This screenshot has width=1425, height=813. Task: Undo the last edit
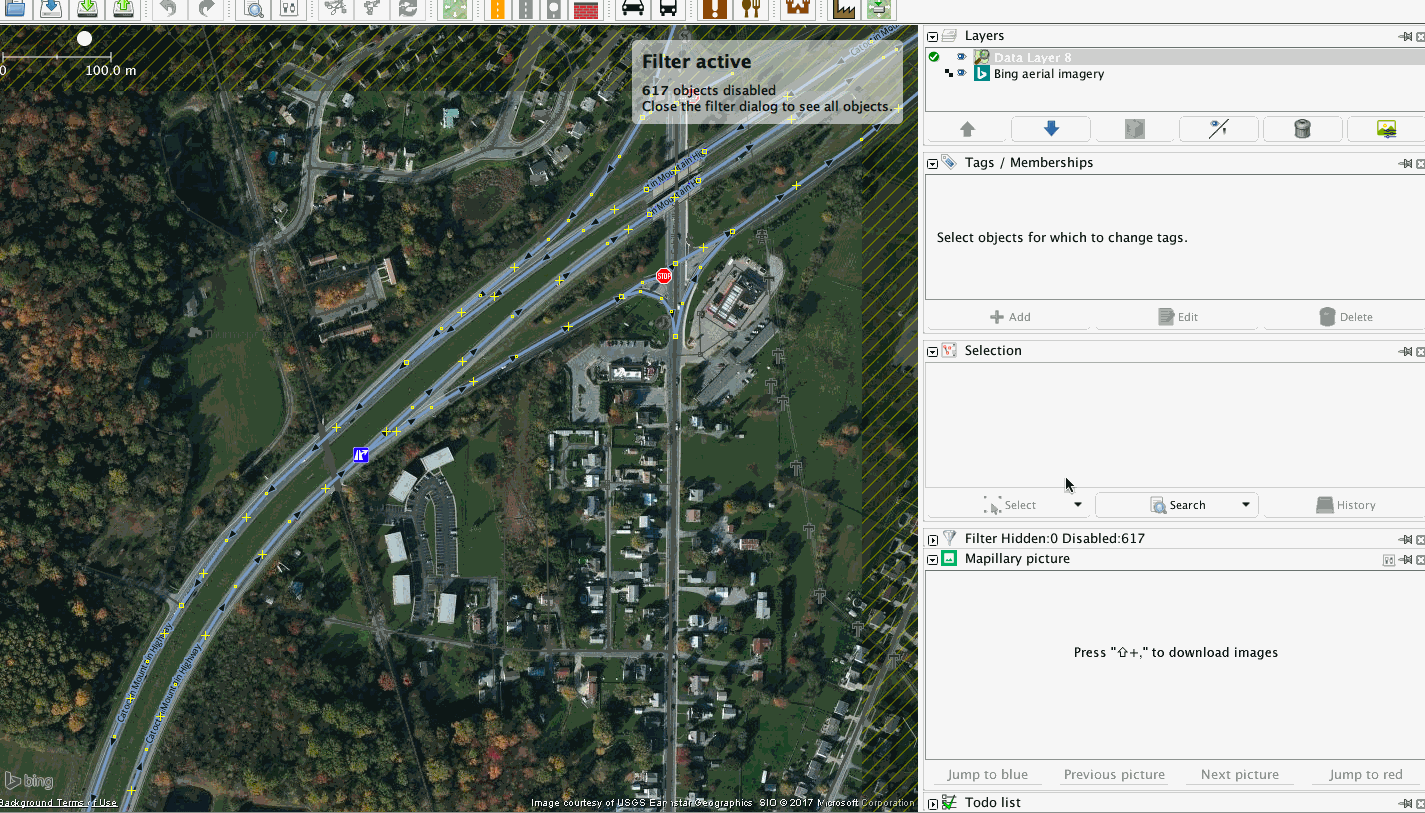coord(167,10)
